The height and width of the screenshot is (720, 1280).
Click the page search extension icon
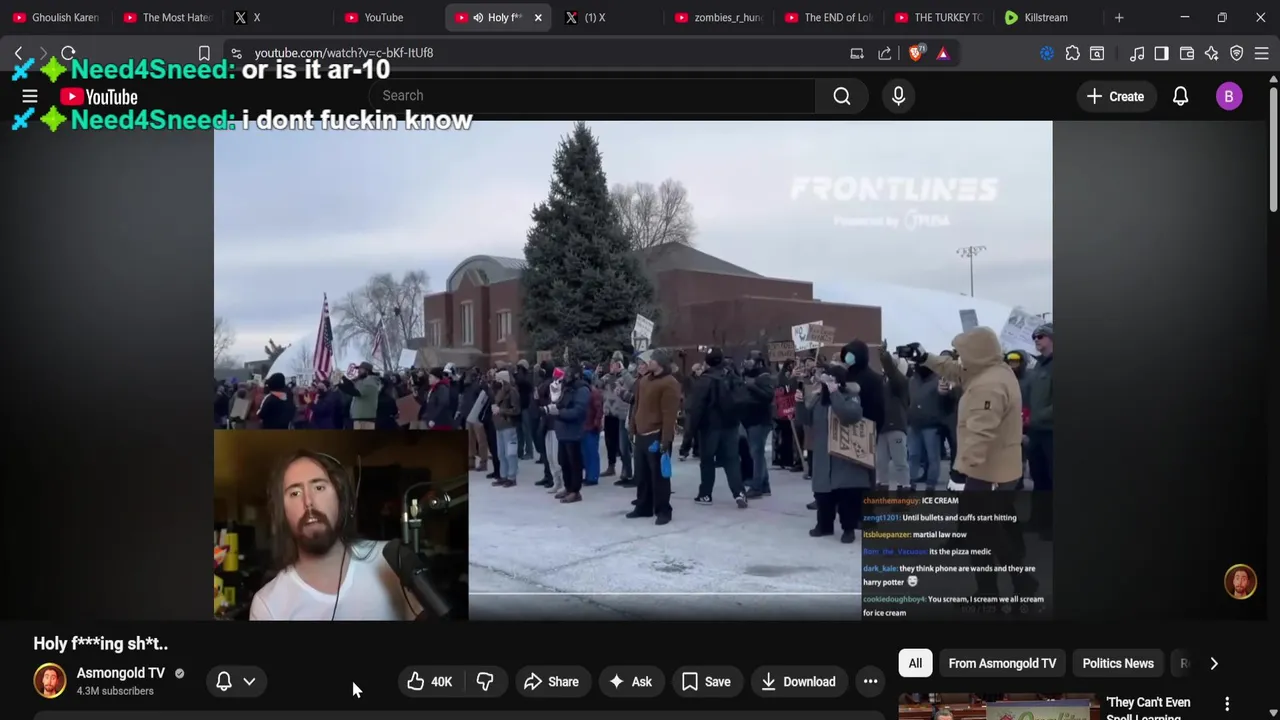(1097, 53)
